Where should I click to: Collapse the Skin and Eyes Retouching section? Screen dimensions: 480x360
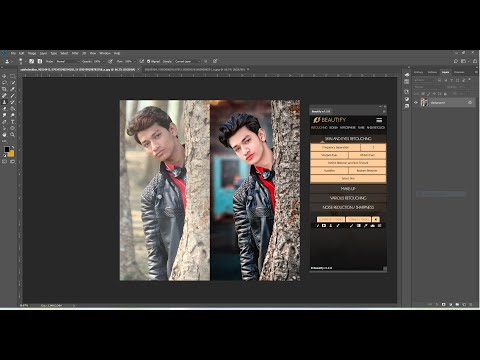(x=348, y=138)
